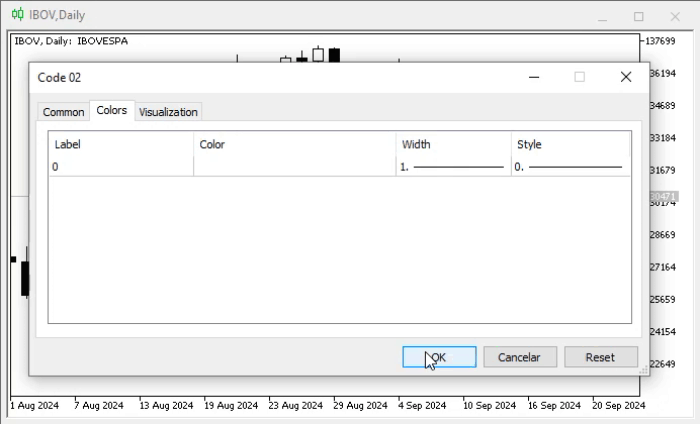Viewport: 700px width, 424px height.
Task: Click the black candlestick at chart left
Action: 25,278
